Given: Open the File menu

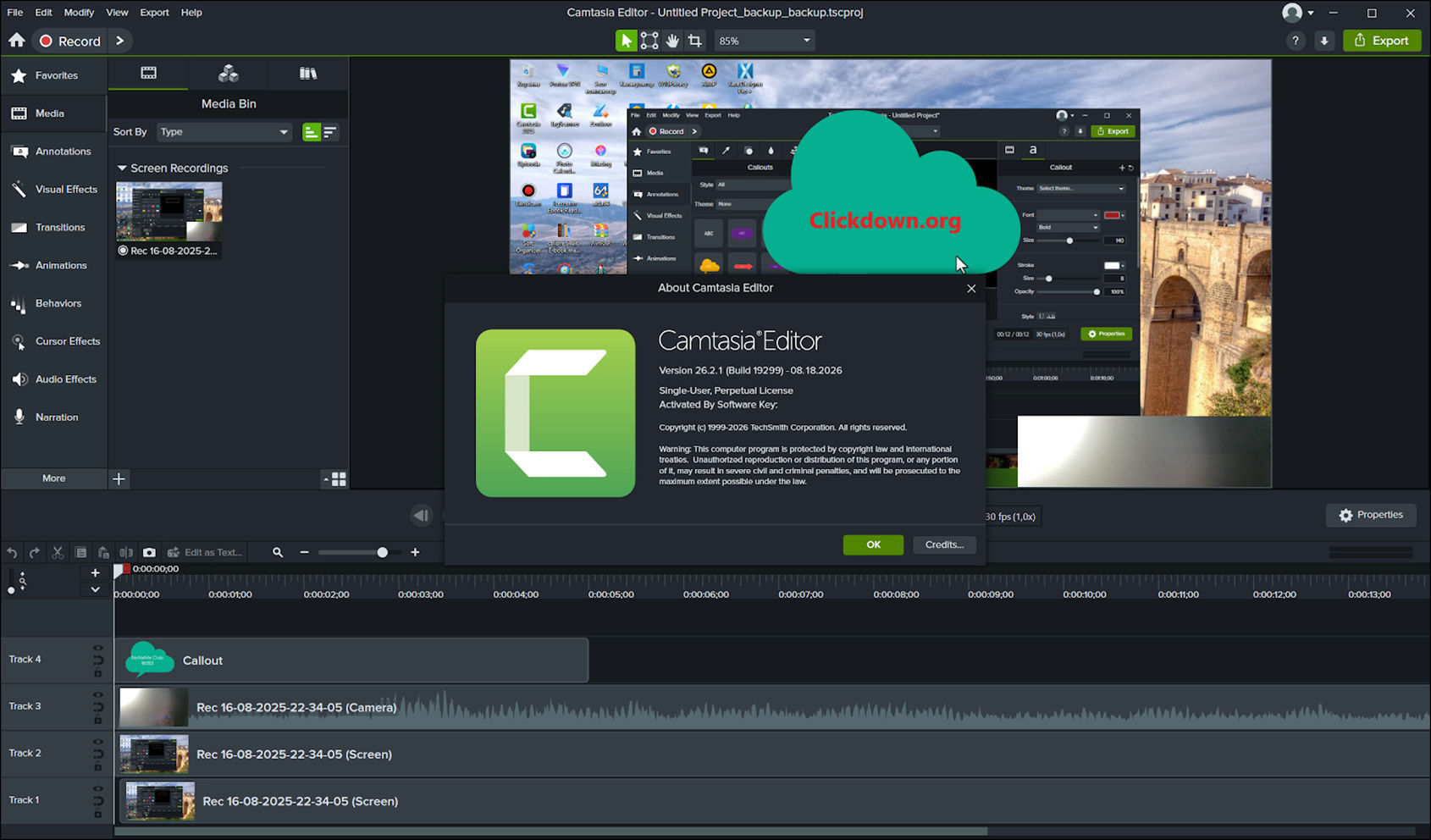Looking at the screenshot, I should click(x=15, y=13).
